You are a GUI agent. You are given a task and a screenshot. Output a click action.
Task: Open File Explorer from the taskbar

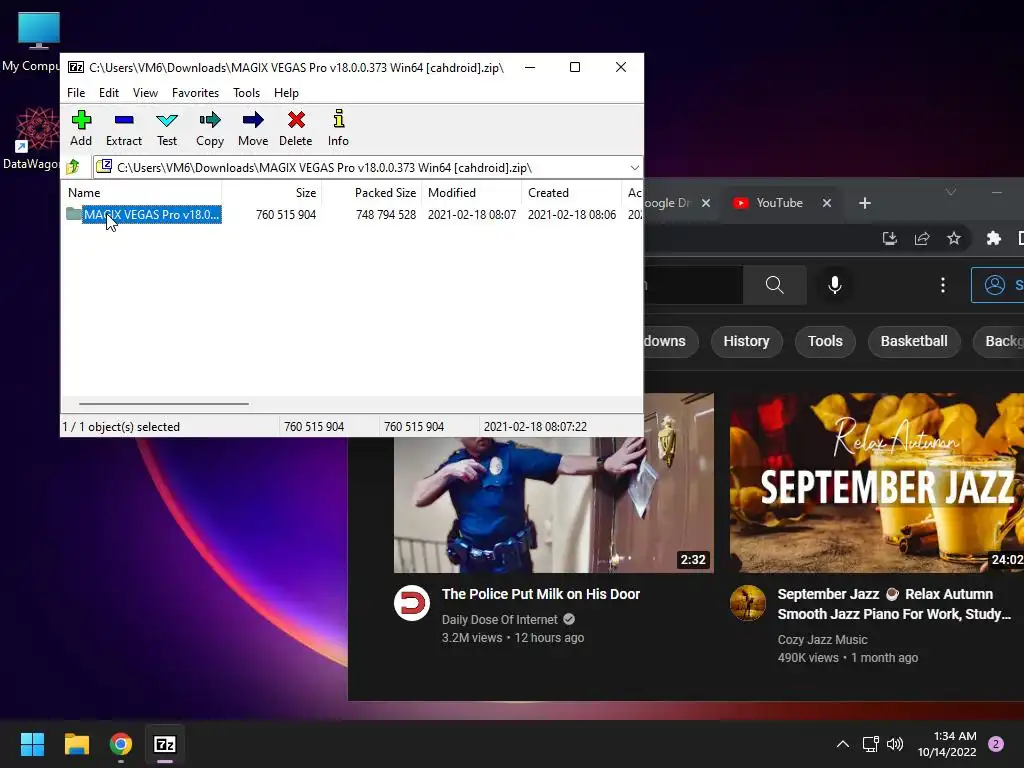point(76,744)
